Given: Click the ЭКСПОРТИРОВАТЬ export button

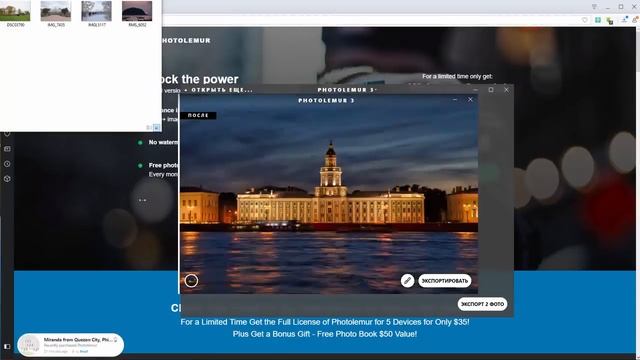Looking at the screenshot, I should tap(444, 281).
